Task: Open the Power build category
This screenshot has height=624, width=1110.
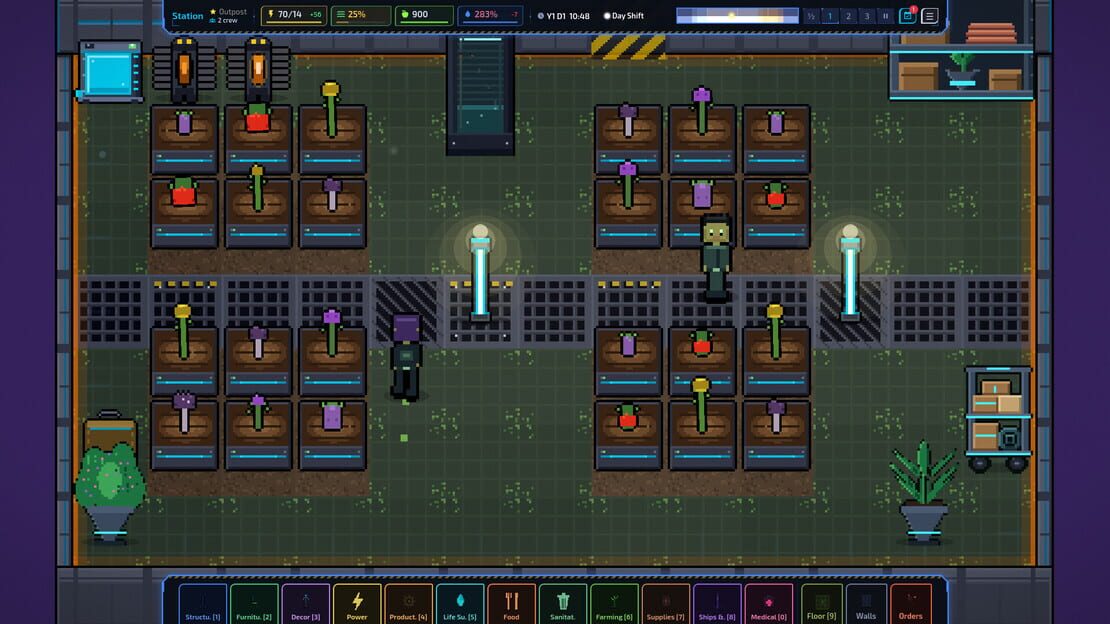Action: click(357, 603)
